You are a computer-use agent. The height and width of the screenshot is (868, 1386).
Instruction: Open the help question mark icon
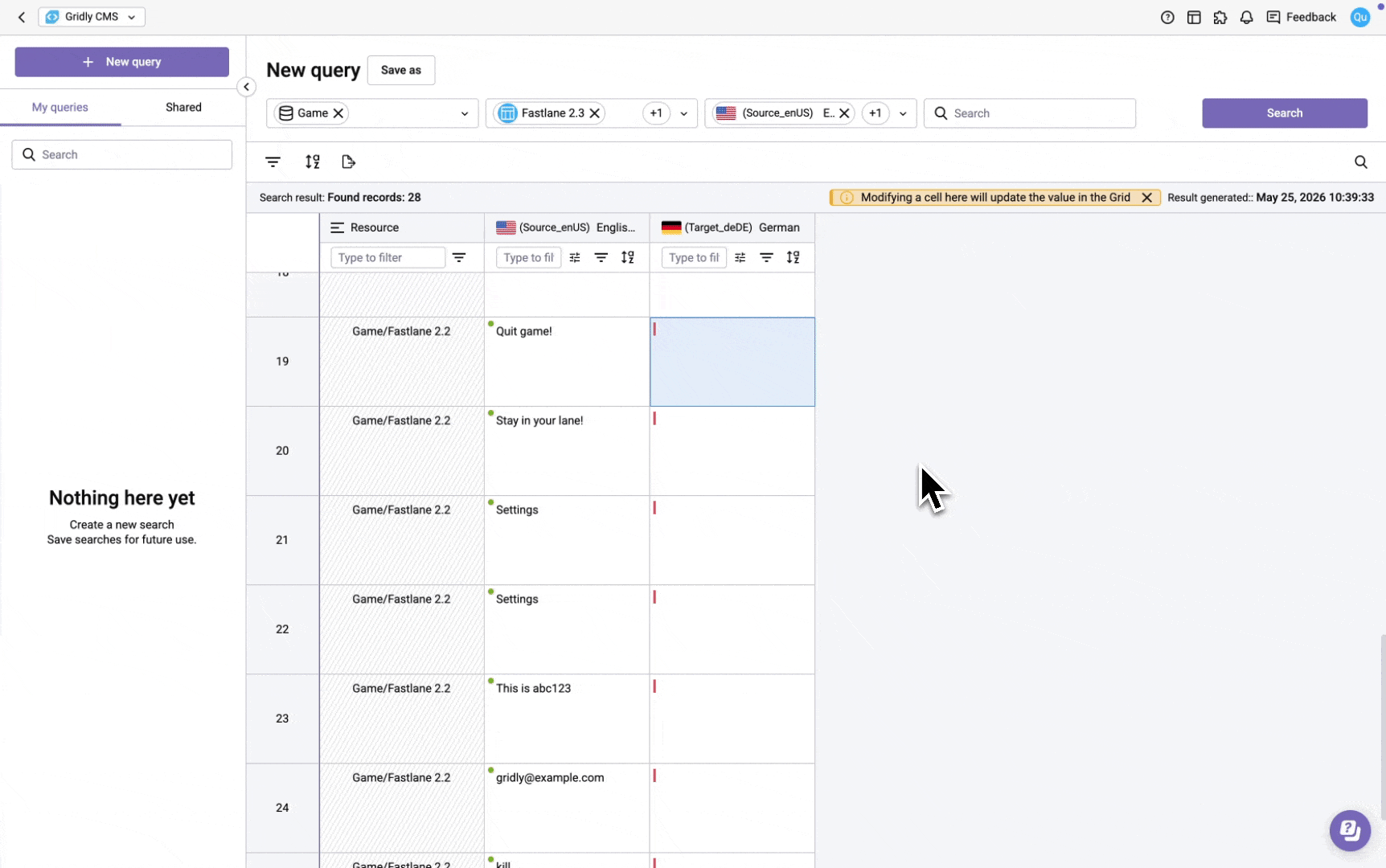click(x=1167, y=17)
